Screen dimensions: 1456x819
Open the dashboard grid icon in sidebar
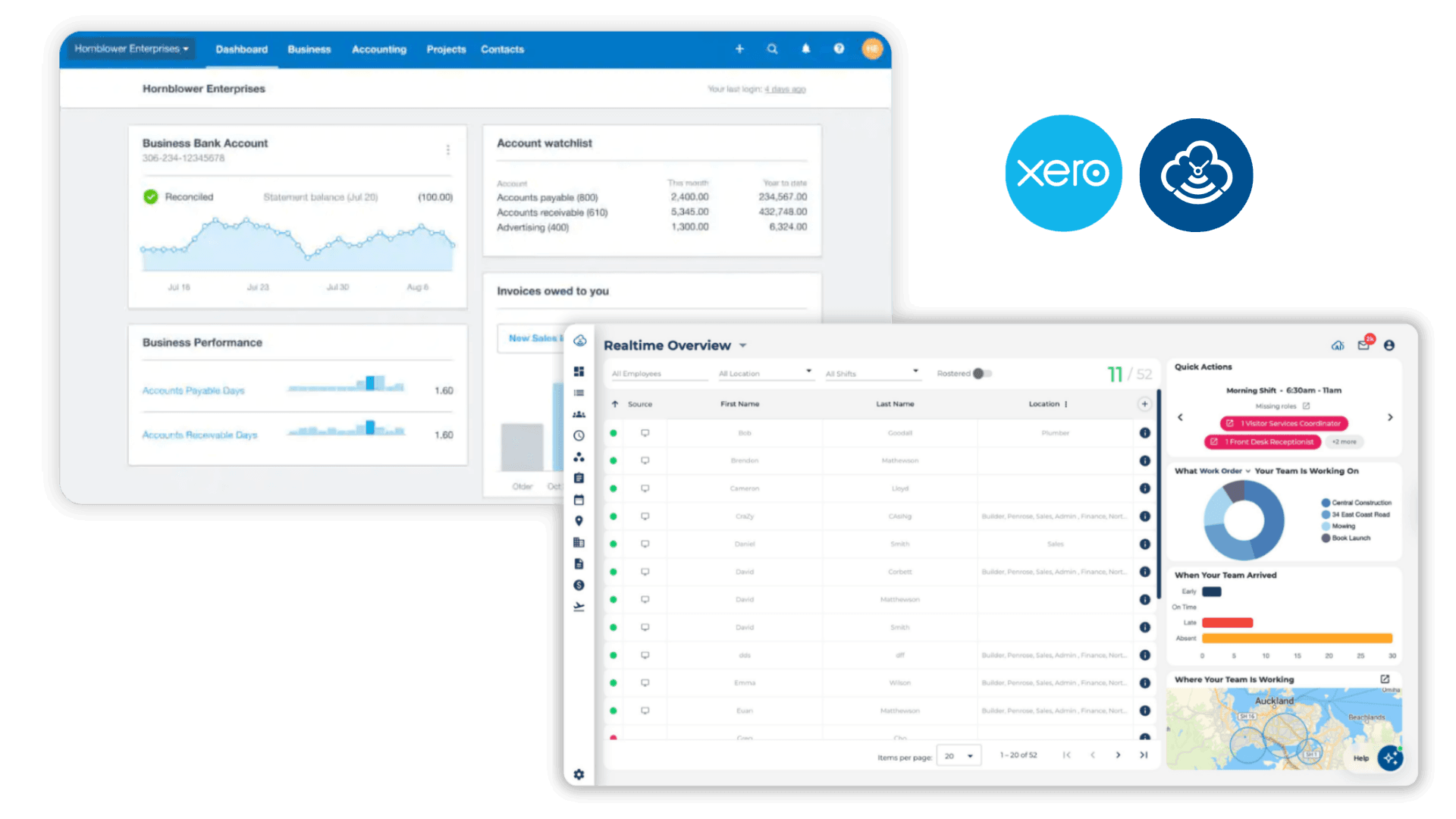point(579,372)
